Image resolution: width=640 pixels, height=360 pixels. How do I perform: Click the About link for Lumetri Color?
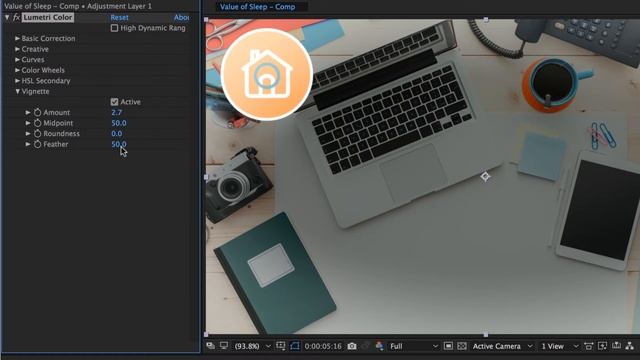point(181,18)
